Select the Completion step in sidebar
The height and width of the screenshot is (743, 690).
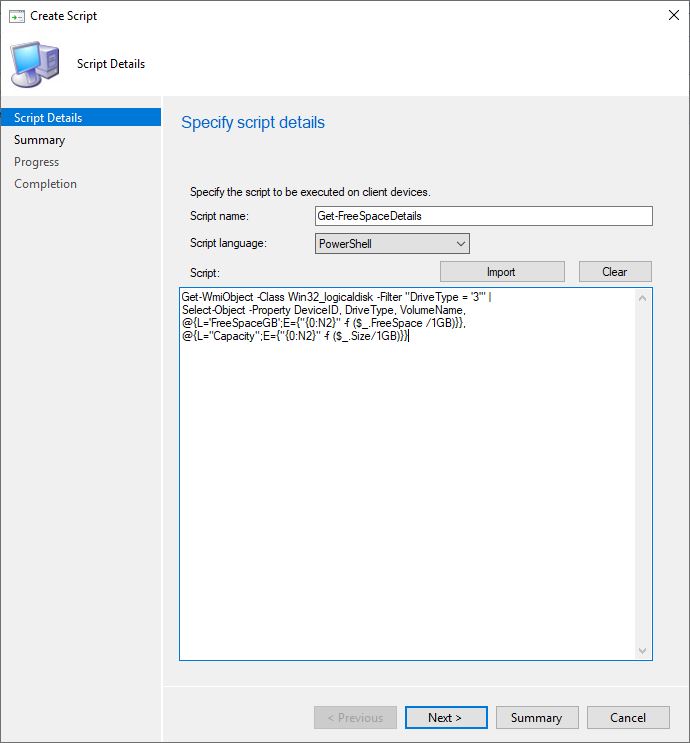(45, 184)
